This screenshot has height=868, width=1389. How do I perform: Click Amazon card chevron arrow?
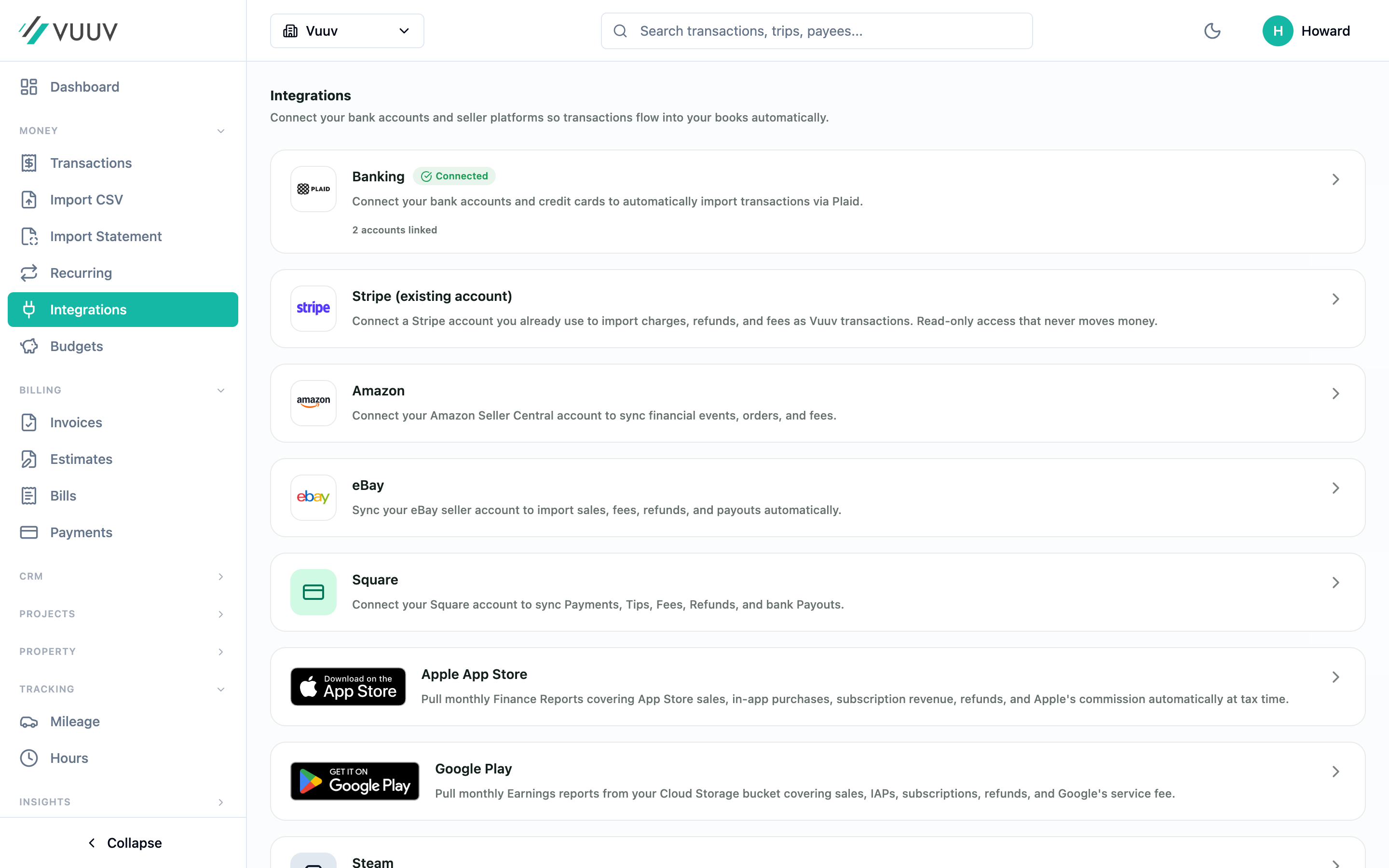[x=1335, y=394]
